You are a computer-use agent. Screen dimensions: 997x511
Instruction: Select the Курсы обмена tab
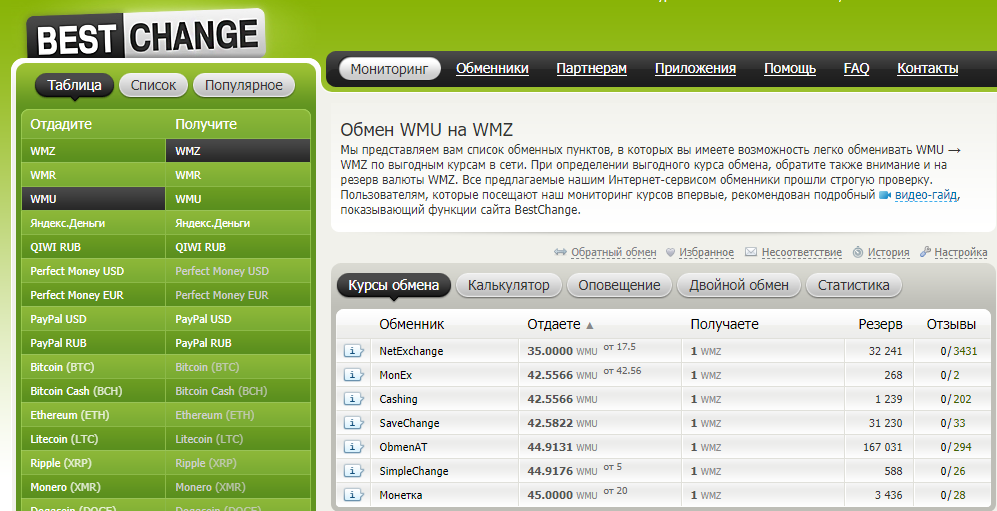(394, 285)
